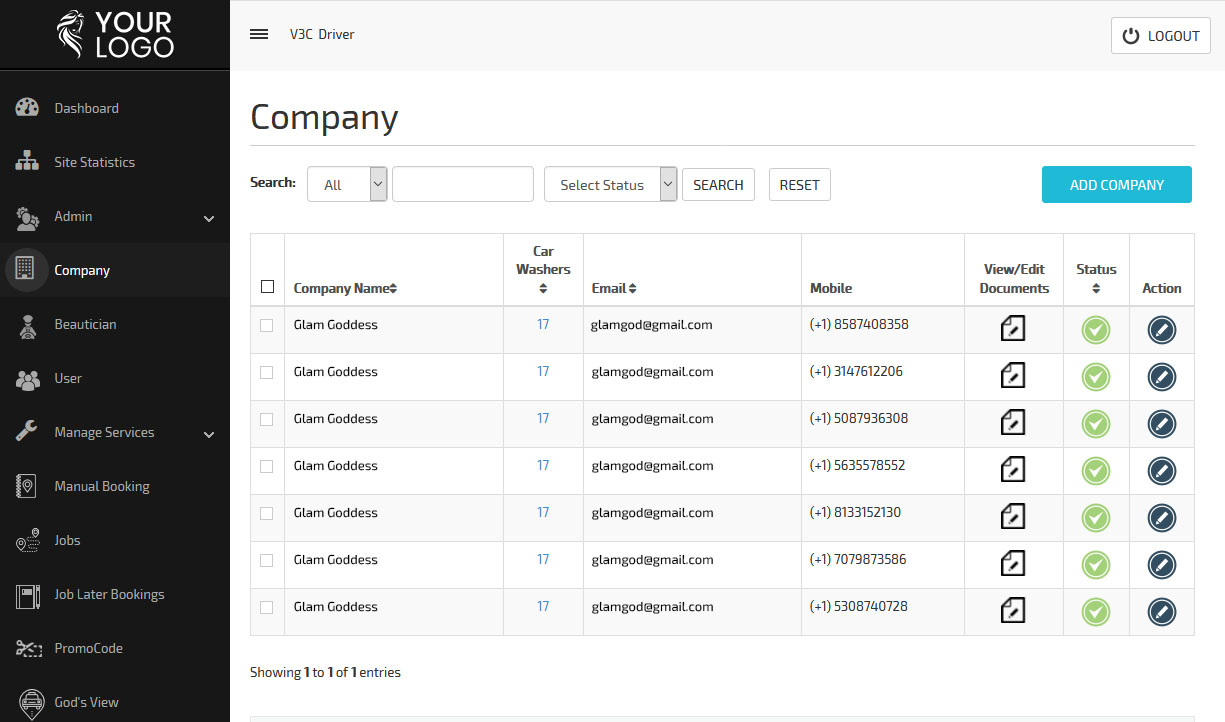This screenshot has width=1225, height=722.
Task: Edit the company with mobile 8587408358
Action: pyautogui.click(x=1162, y=330)
